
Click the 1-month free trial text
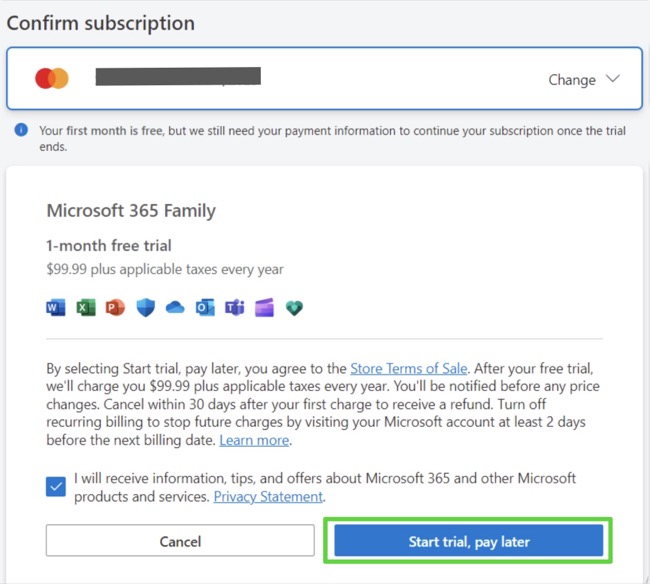tap(109, 245)
